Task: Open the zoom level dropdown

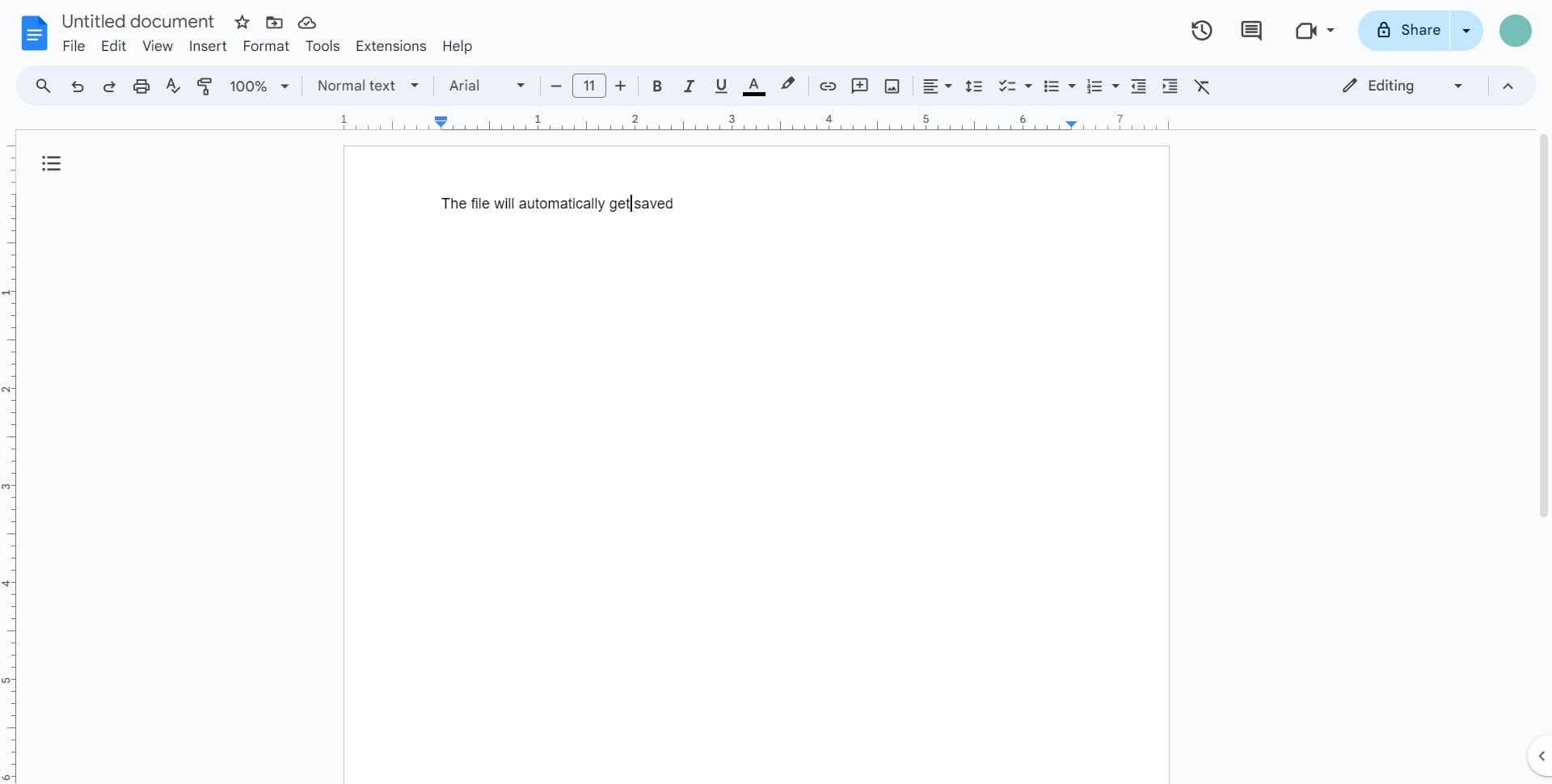Action: [259, 86]
